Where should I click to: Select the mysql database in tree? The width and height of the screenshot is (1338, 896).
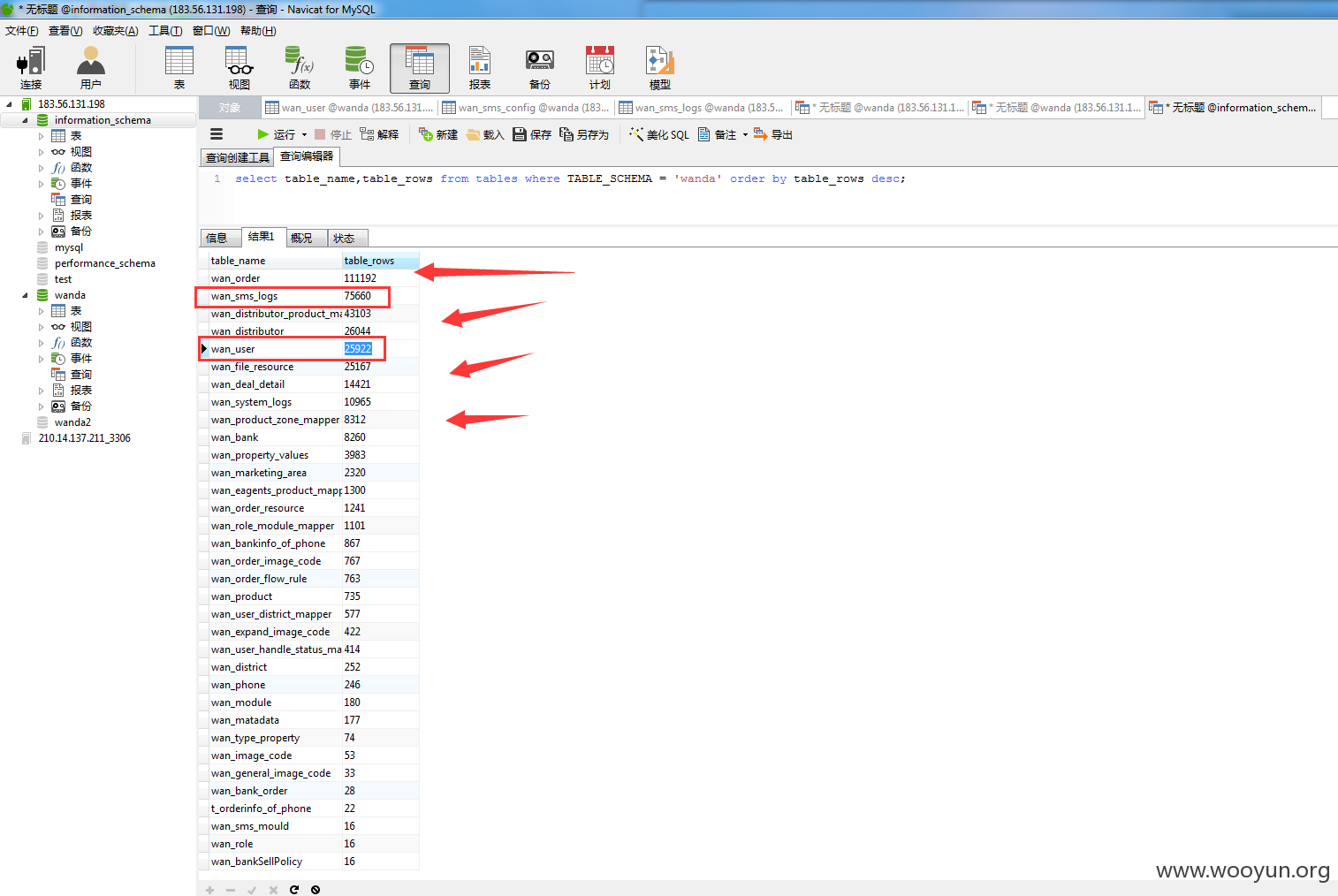(68, 247)
